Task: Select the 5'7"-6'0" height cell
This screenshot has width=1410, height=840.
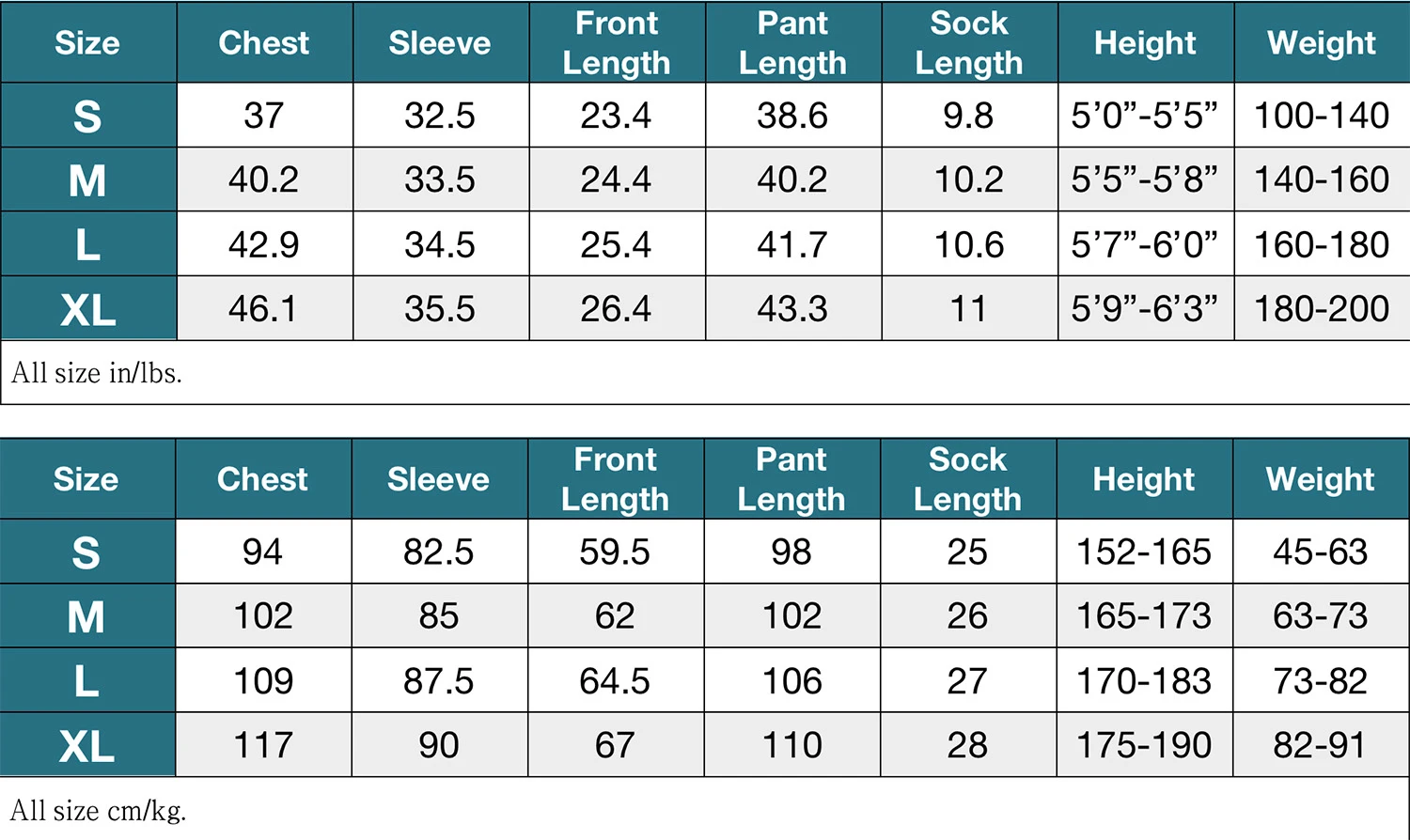Action: coord(1144,244)
